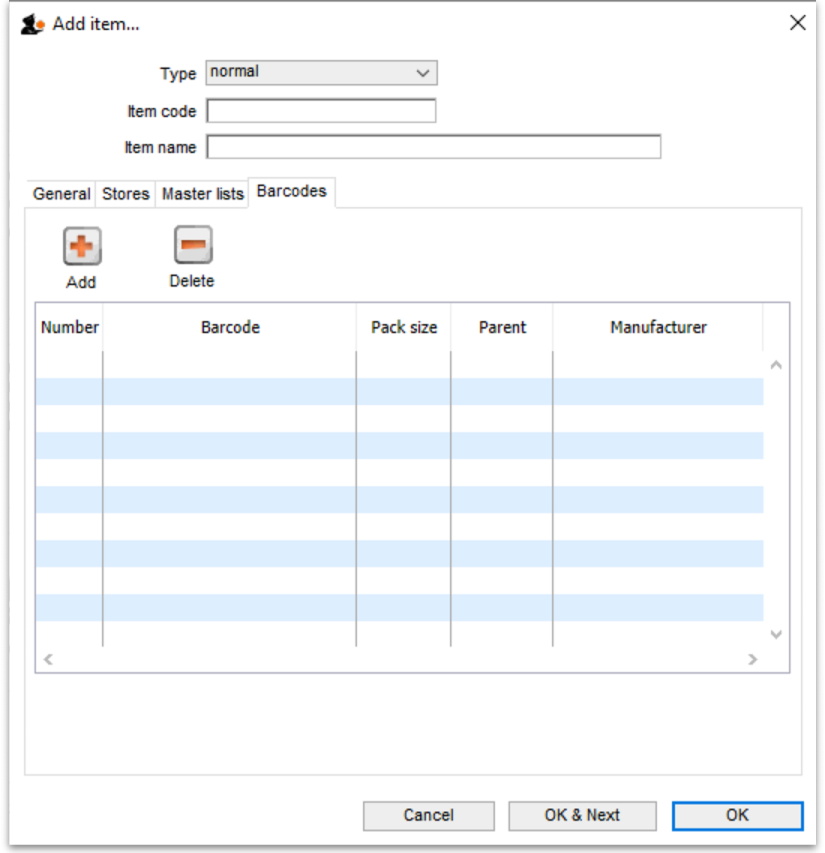Click the Manufacturer column header
Screen dimensions: 825x853
[658, 327]
